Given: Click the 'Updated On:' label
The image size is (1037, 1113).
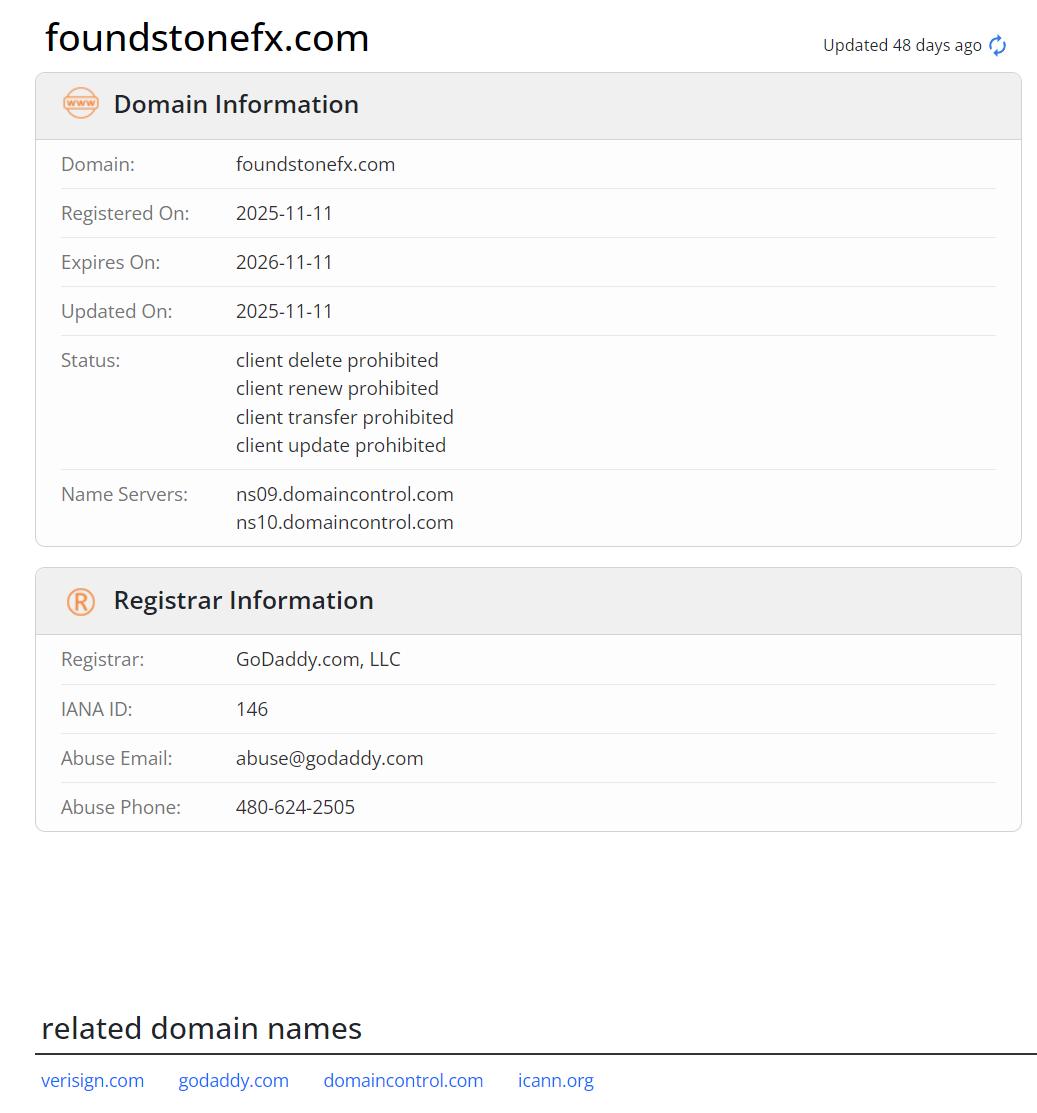Looking at the screenshot, I should (x=116, y=311).
